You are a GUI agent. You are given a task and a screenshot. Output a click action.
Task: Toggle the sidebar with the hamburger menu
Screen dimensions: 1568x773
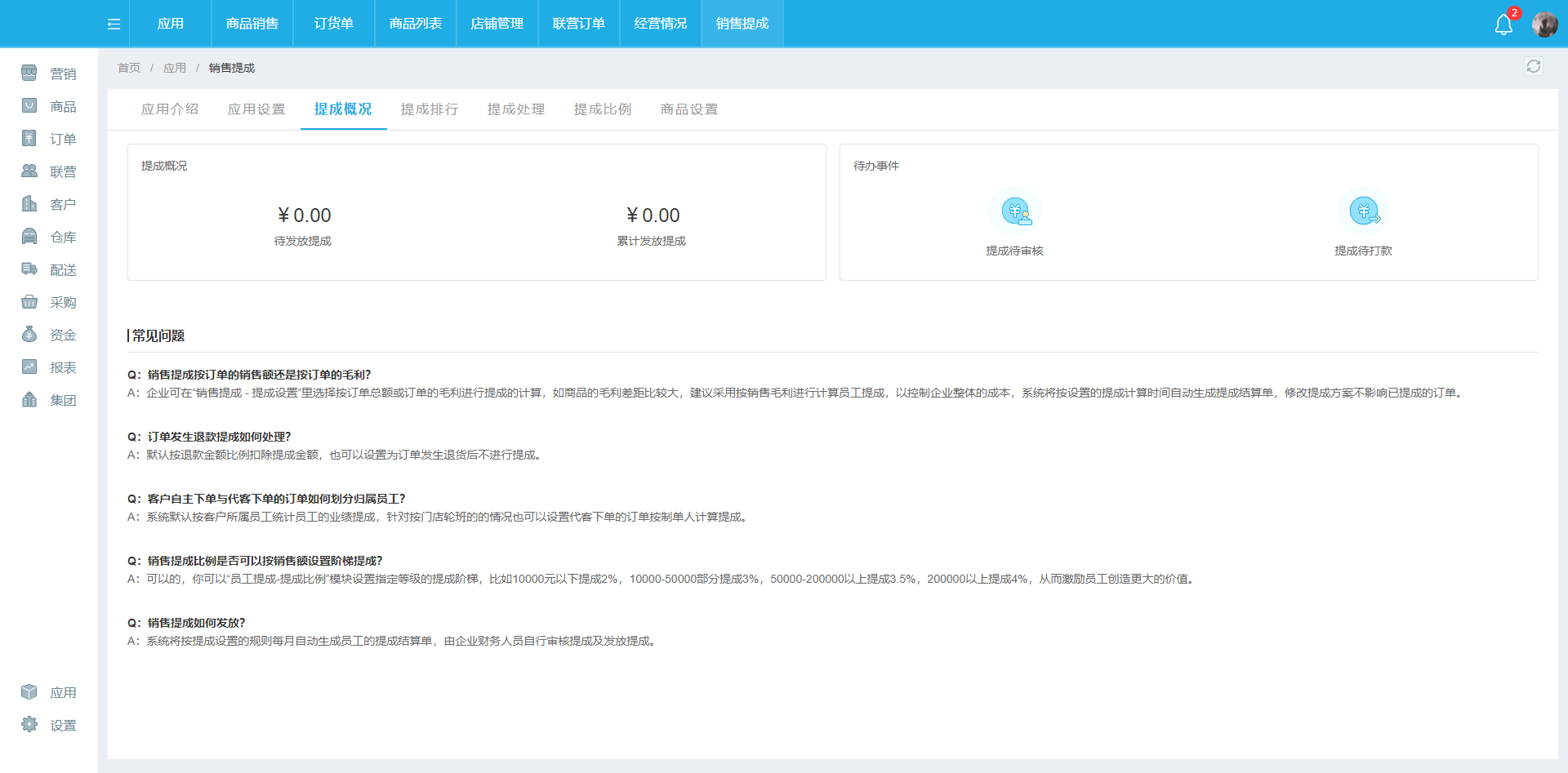[x=113, y=24]
